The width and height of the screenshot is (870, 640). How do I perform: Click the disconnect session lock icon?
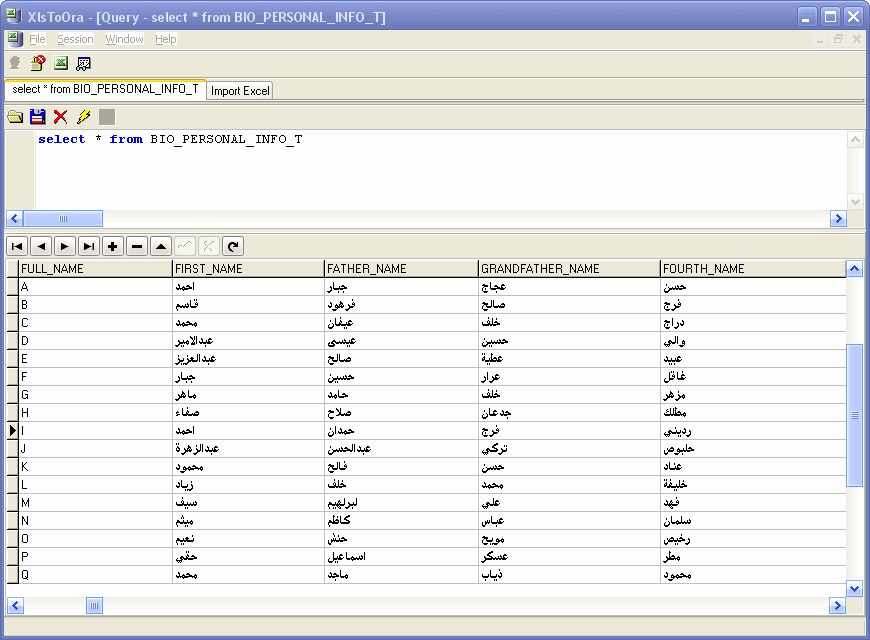tap(38, 63)
